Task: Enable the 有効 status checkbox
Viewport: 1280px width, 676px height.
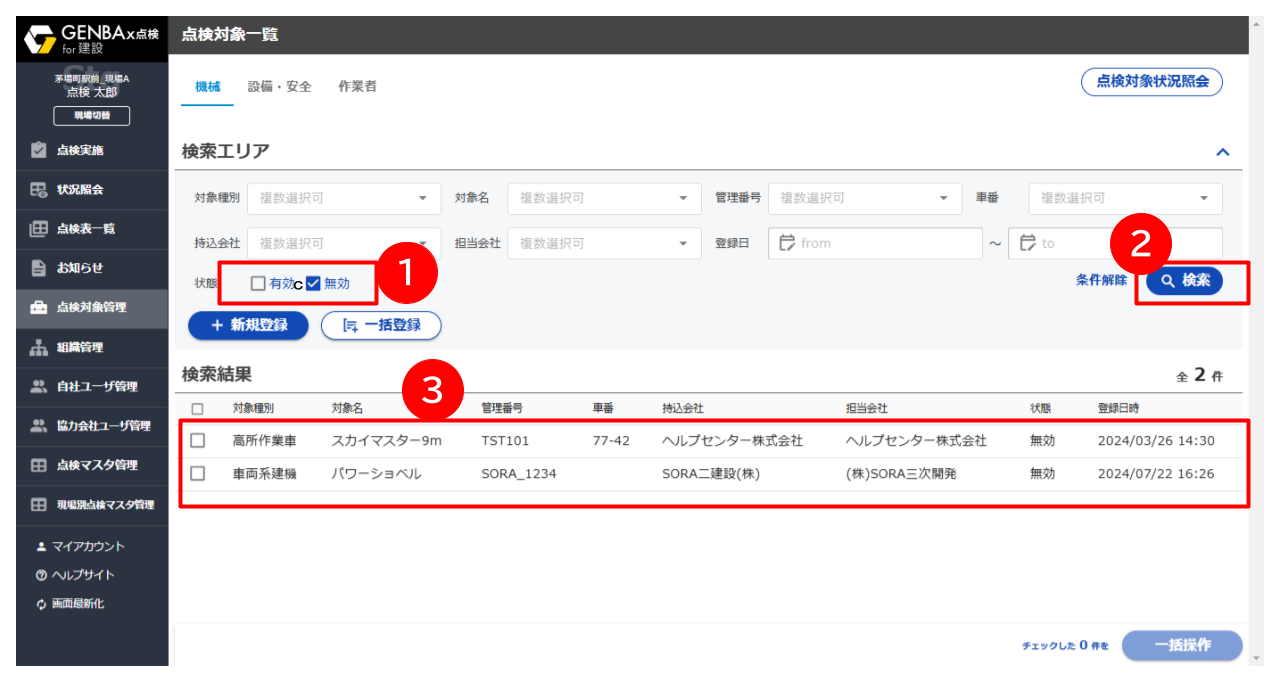Action: [x=258, y=283]
